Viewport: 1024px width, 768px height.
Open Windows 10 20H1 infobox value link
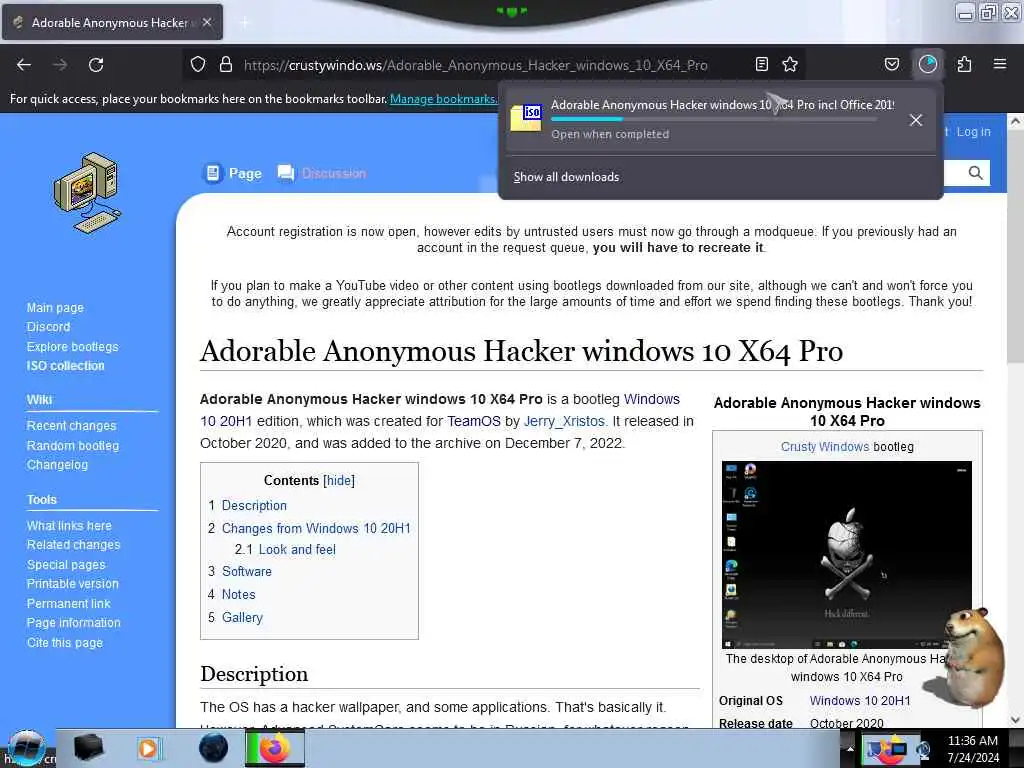pos(860,701)
